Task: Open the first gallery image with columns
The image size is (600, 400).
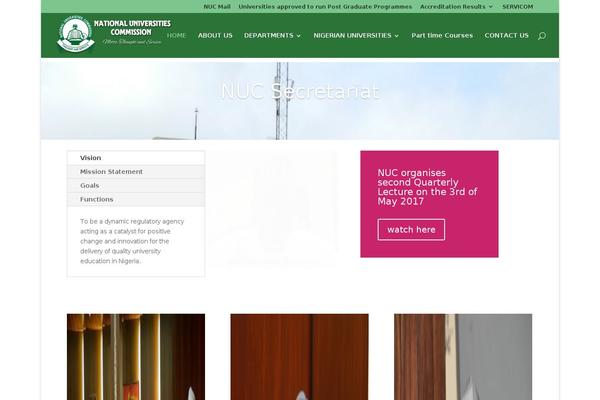Action: point(136,357)
